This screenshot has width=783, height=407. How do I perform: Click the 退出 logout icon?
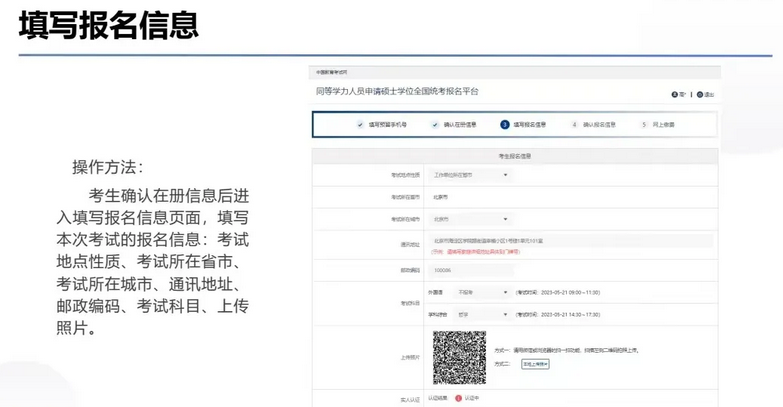tap(700, 94)
